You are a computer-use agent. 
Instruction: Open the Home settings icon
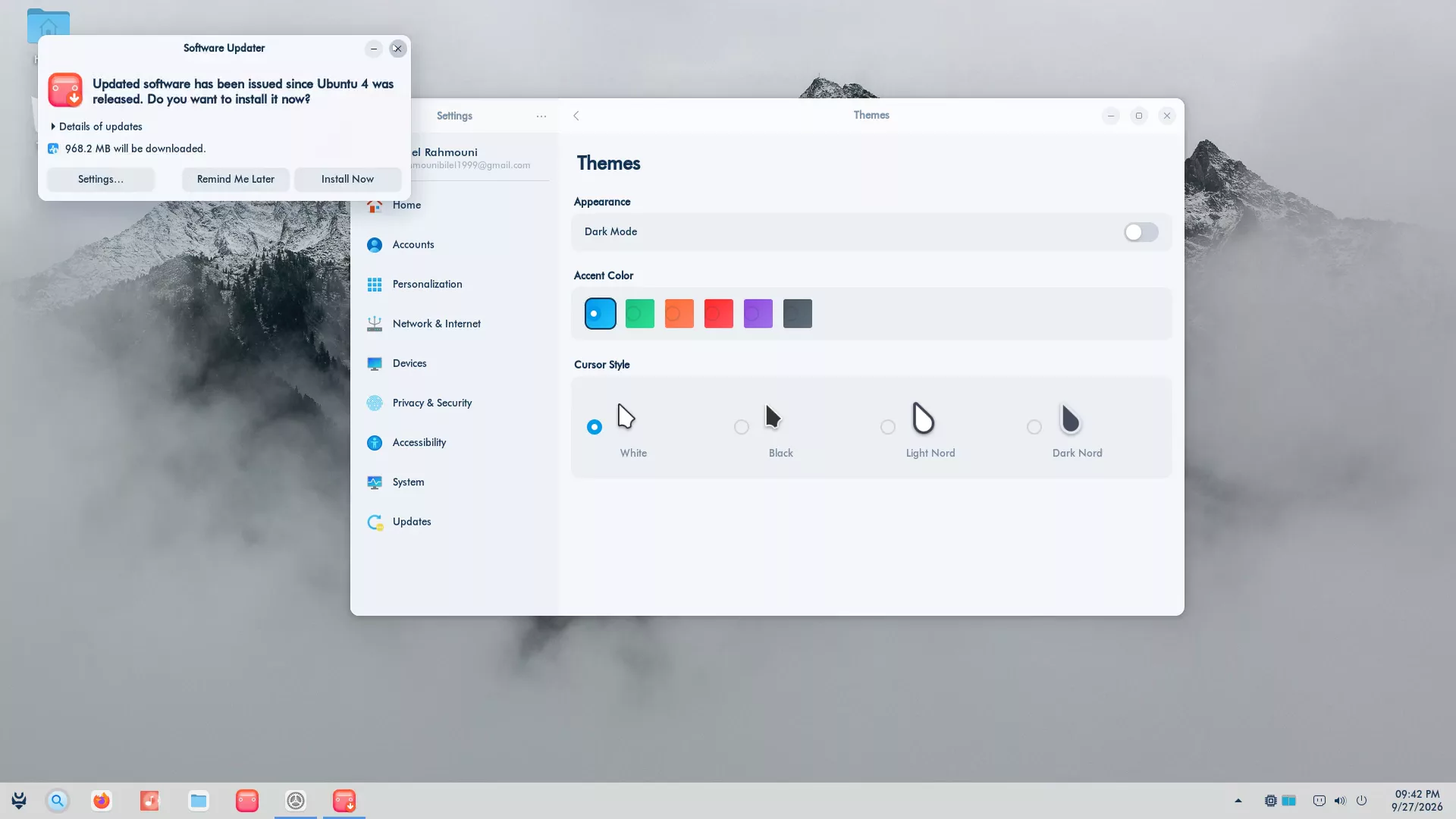(x=375, y=206)
